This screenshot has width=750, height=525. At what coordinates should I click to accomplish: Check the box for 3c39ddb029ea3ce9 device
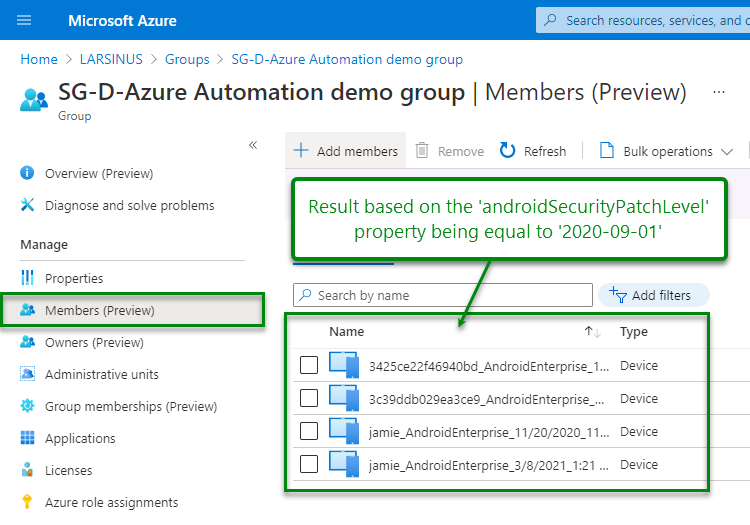click(309, 398)
